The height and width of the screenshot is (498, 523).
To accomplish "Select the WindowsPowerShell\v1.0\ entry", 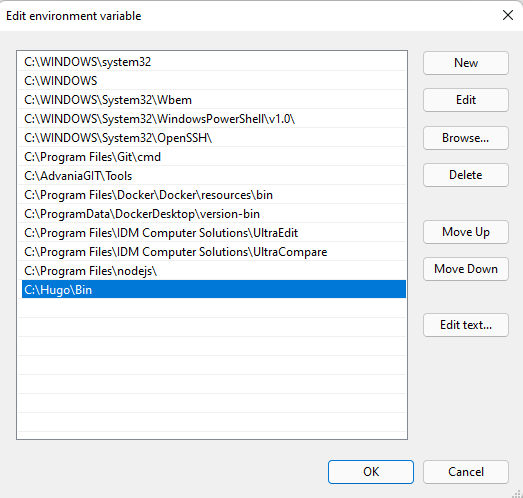I will tap(213, 119).
